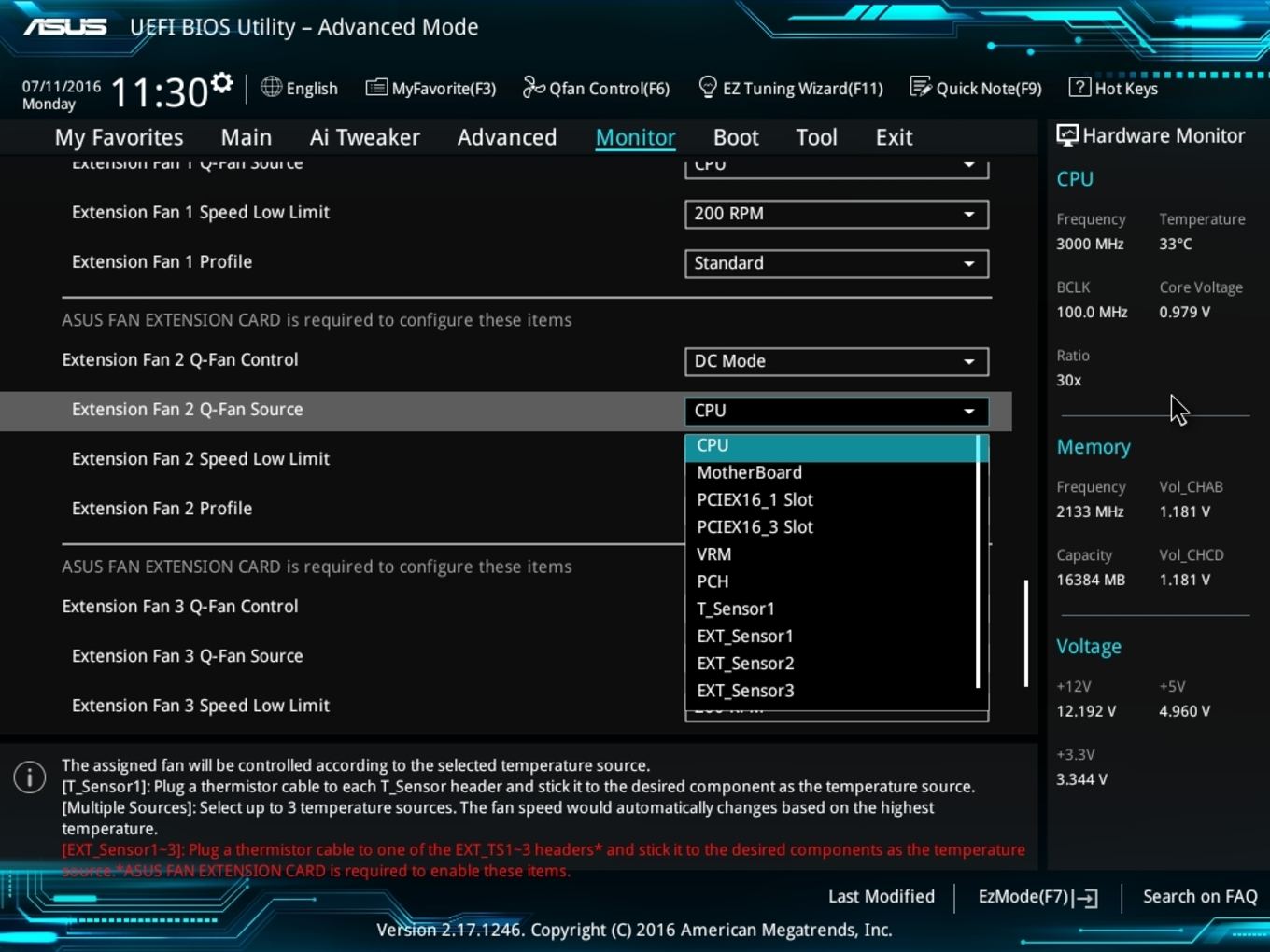Click the EzMode(F7) exit arrow icon
This screenshot has height=952, width=1270.
point(1086,898)
